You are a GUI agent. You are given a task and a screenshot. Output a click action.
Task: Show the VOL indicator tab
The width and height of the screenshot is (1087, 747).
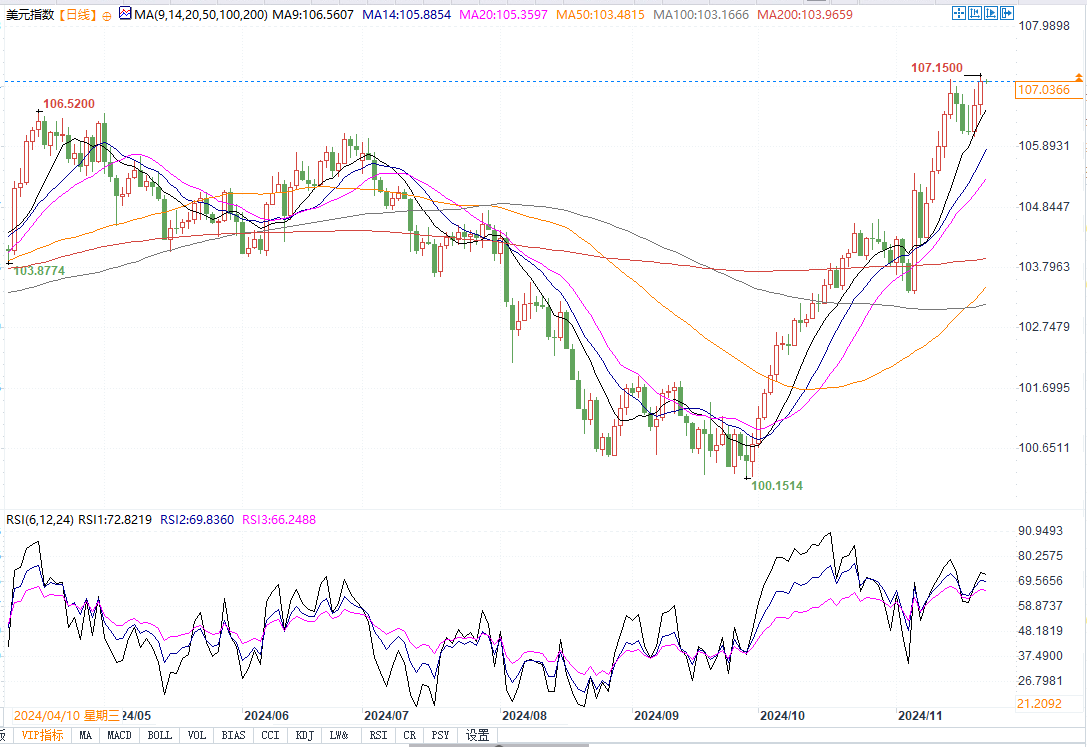click(x=197, y=735)
